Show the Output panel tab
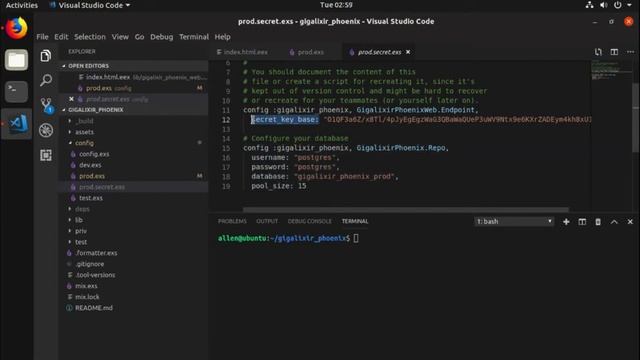 pyautogui.click(x=267, y=221)
